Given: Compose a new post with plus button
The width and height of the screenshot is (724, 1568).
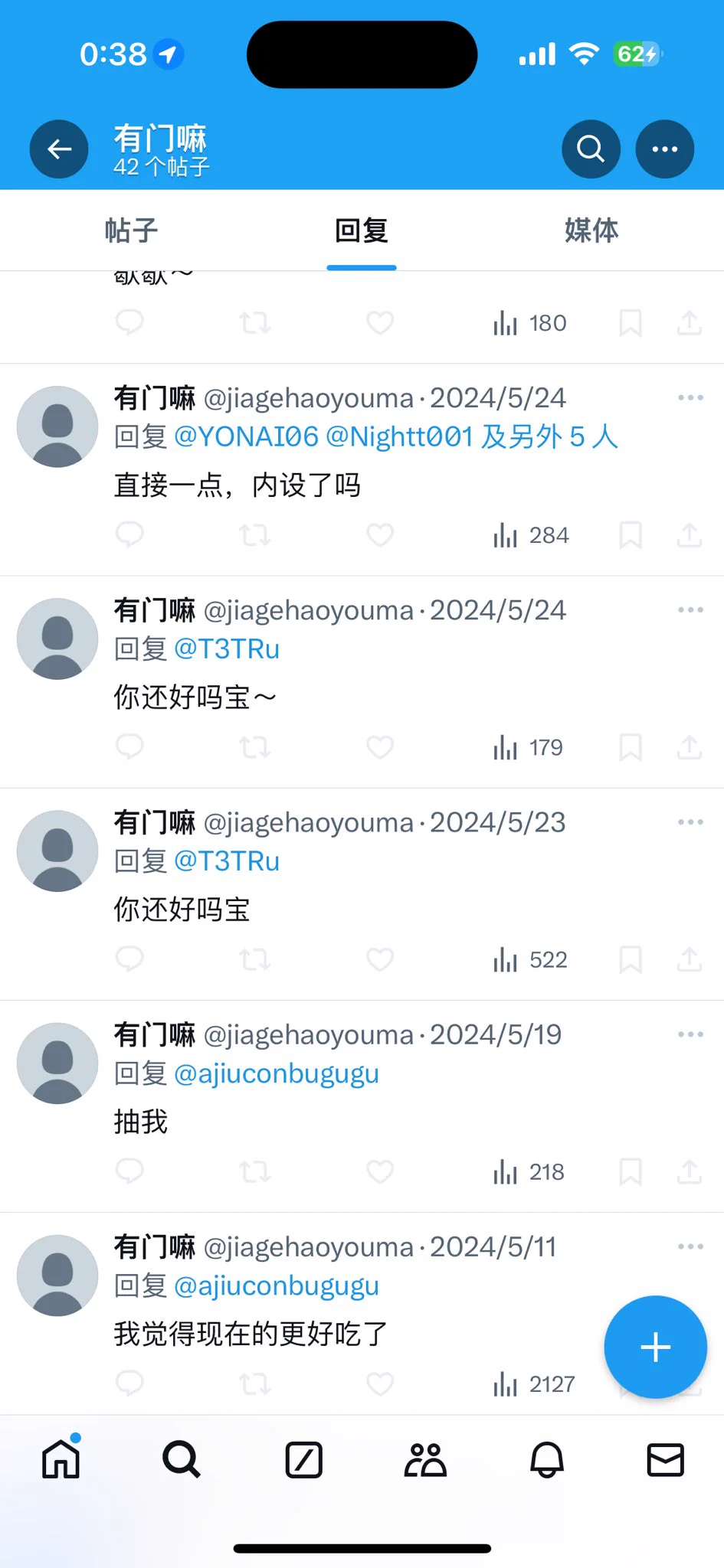Looking at the screenshot, I should (x=655, y=1347).
